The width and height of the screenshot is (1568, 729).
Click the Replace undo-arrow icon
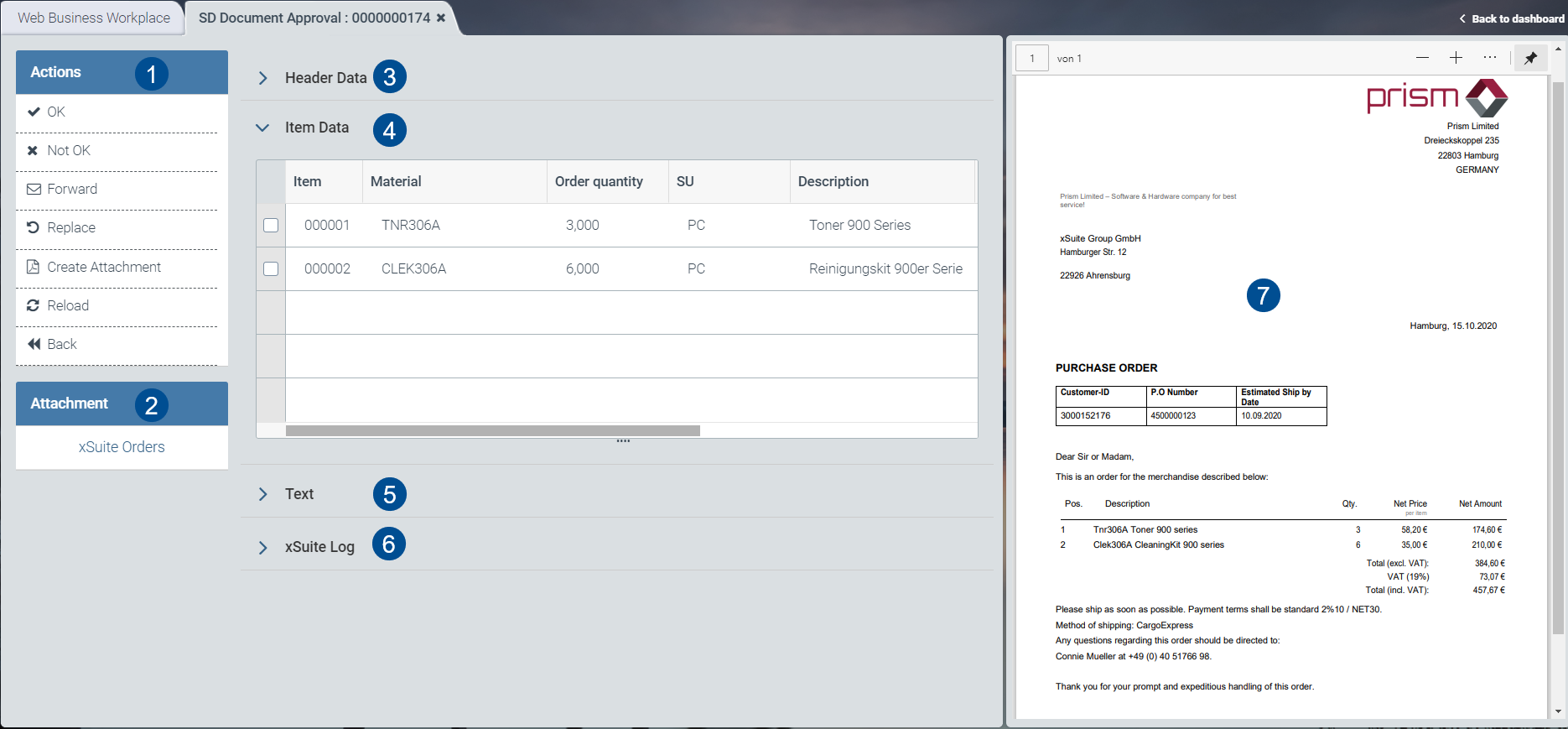[x=33, y=227]
